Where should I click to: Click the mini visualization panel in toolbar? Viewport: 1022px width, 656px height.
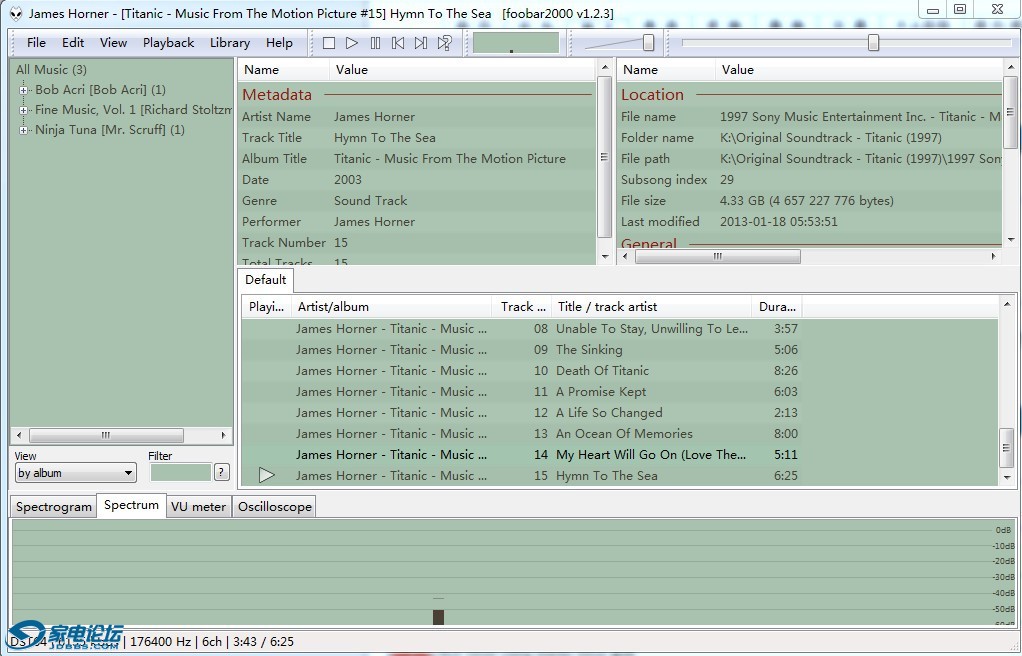[x=516, y=43]
